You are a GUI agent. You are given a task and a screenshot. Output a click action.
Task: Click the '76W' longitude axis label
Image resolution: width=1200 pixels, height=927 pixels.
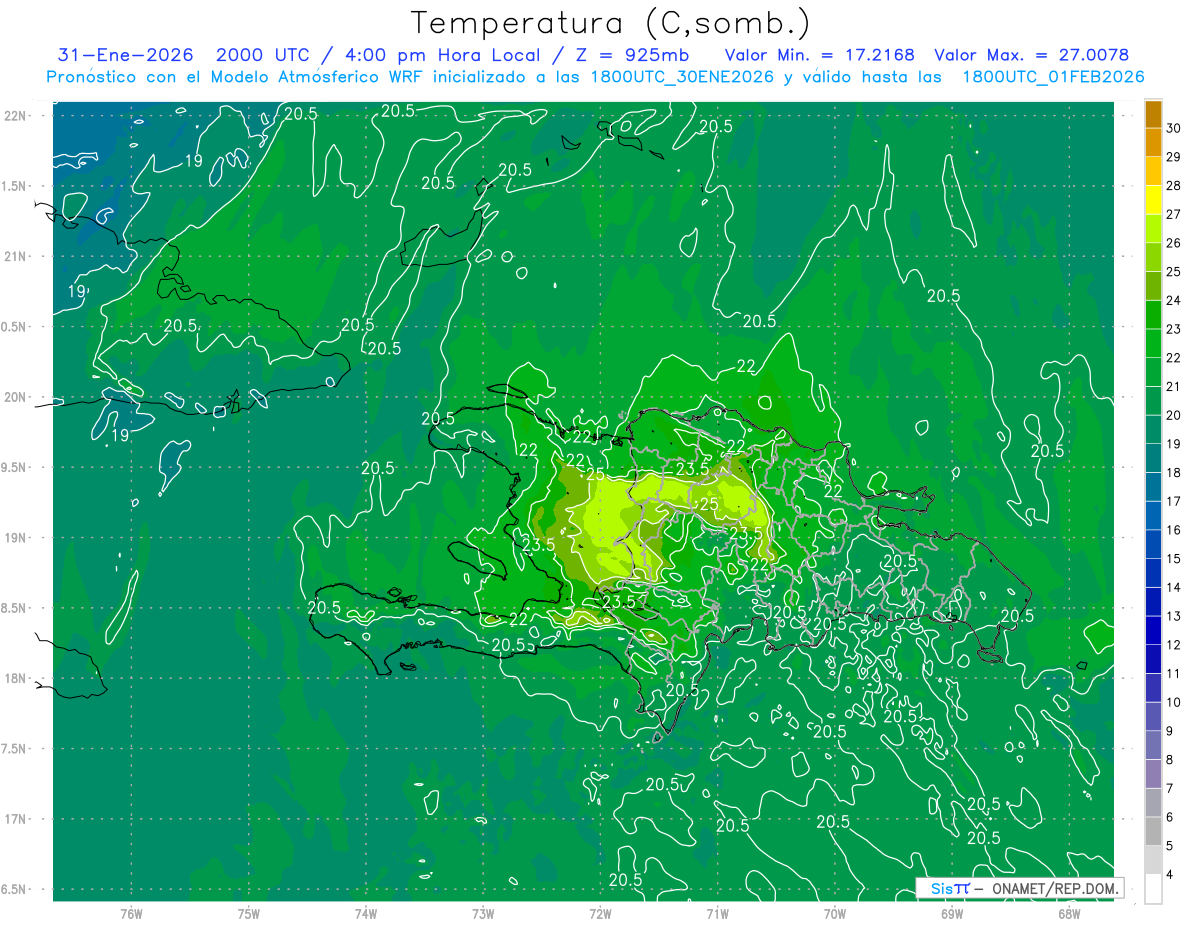132,913
